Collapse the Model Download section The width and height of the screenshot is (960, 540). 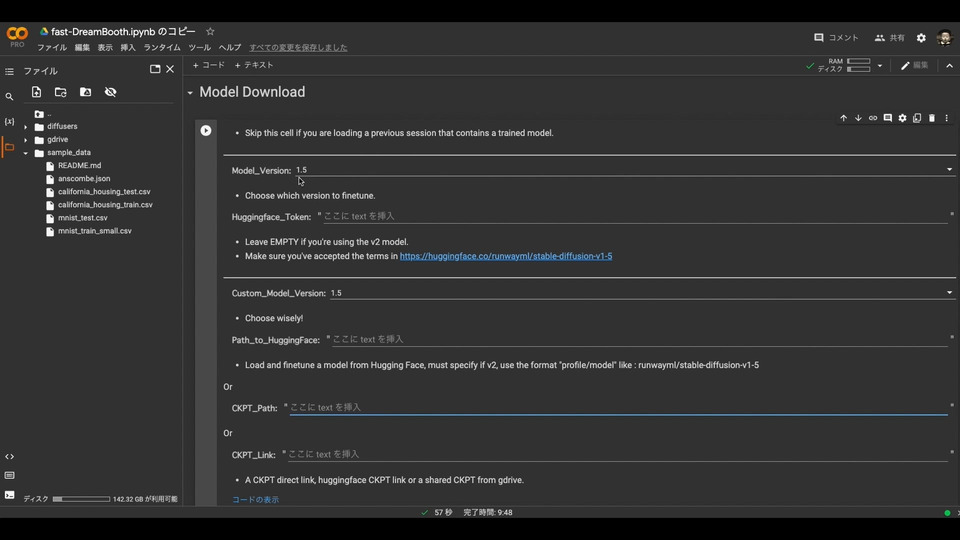coord(189,93)
